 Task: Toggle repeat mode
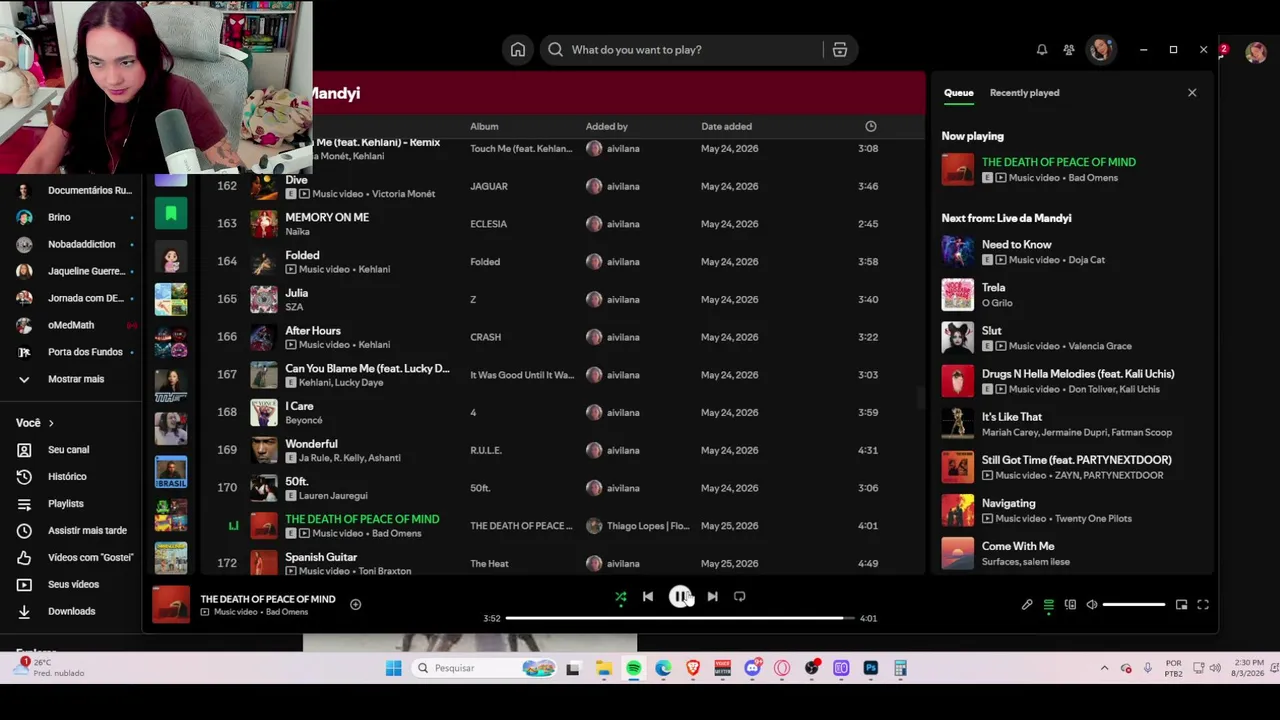[x=740, y=597]
